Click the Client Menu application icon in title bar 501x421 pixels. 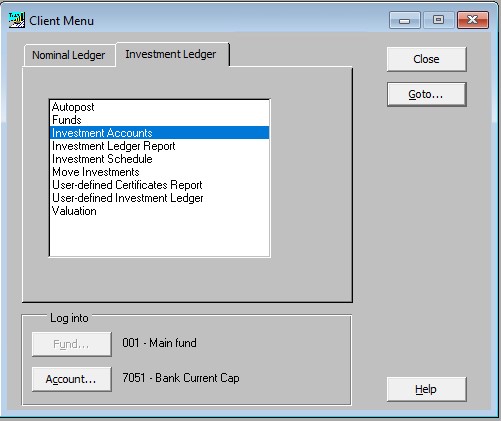click(x=17, y=20)
